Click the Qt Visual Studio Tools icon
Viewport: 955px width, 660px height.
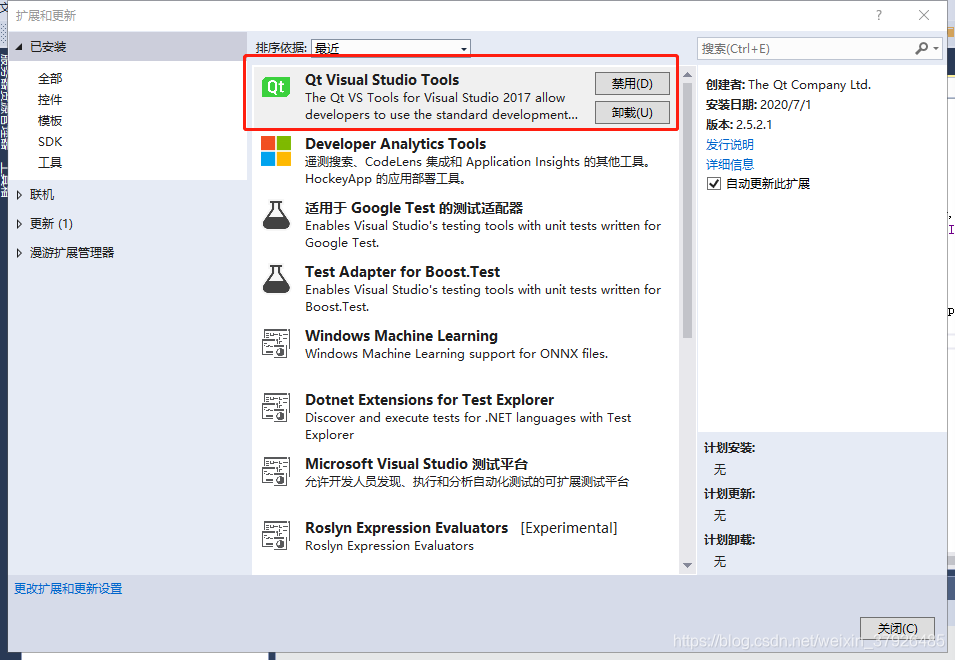[x=276, y=87]
